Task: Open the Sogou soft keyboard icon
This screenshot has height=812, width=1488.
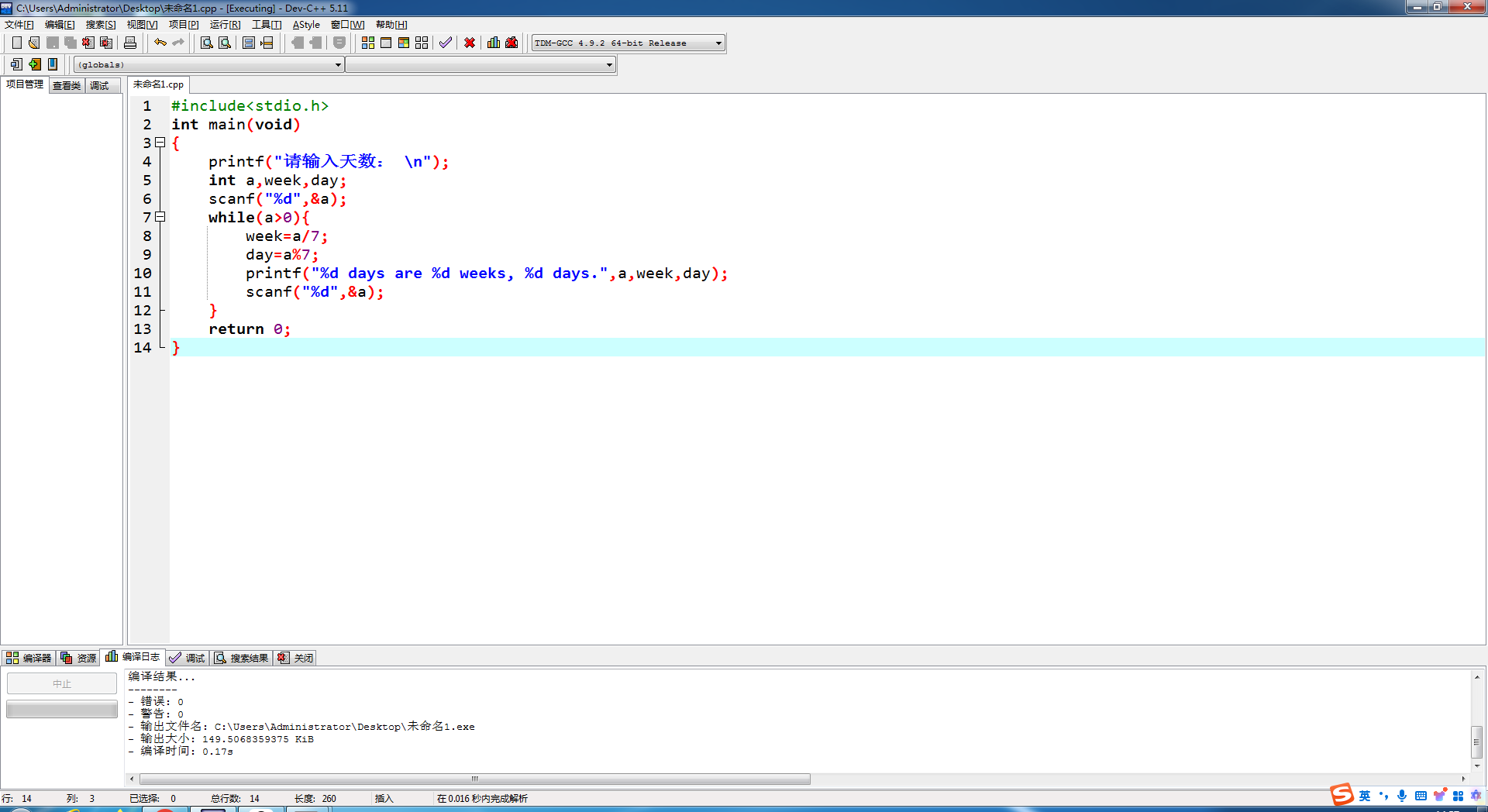Action: (x=1421, y=796)
